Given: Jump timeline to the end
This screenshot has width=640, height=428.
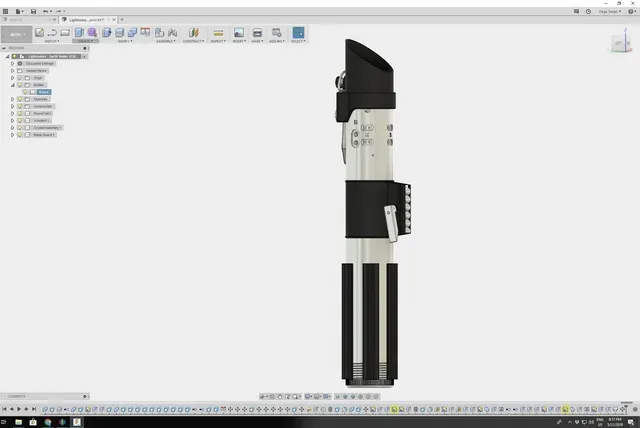Looking at the screenshot, I should (x=34, y=409).
